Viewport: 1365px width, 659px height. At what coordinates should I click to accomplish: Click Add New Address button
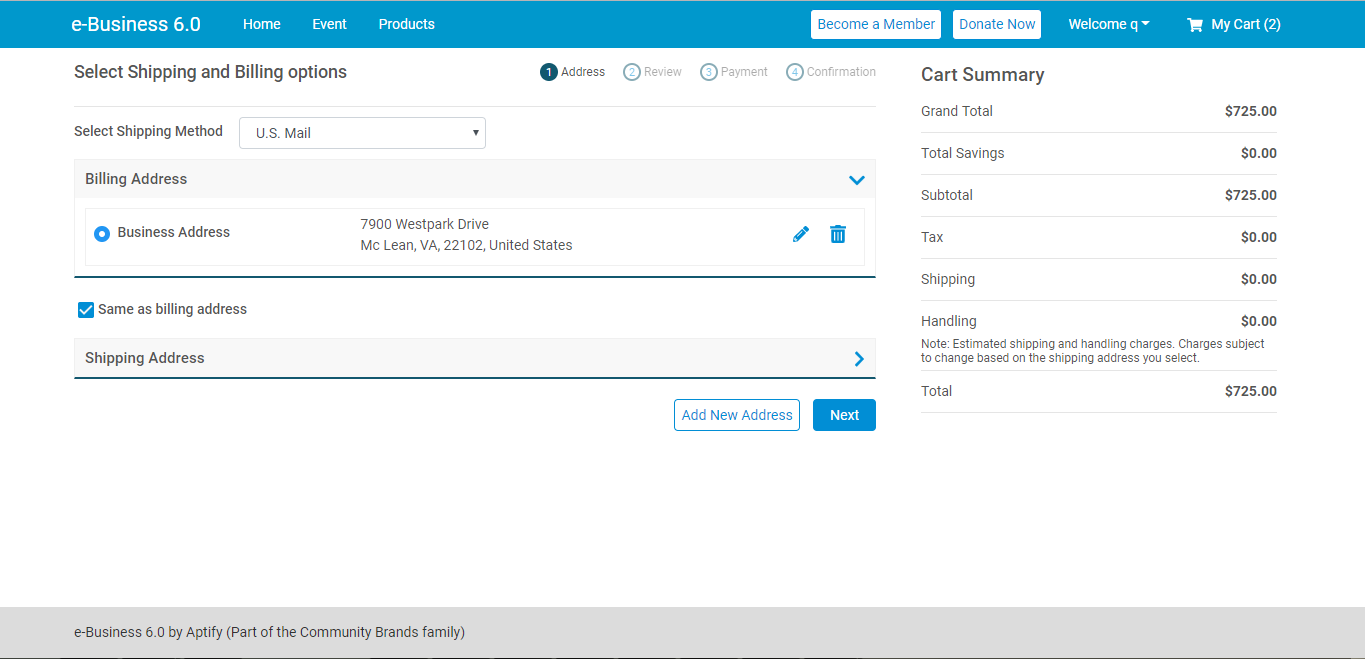(737, 415)
